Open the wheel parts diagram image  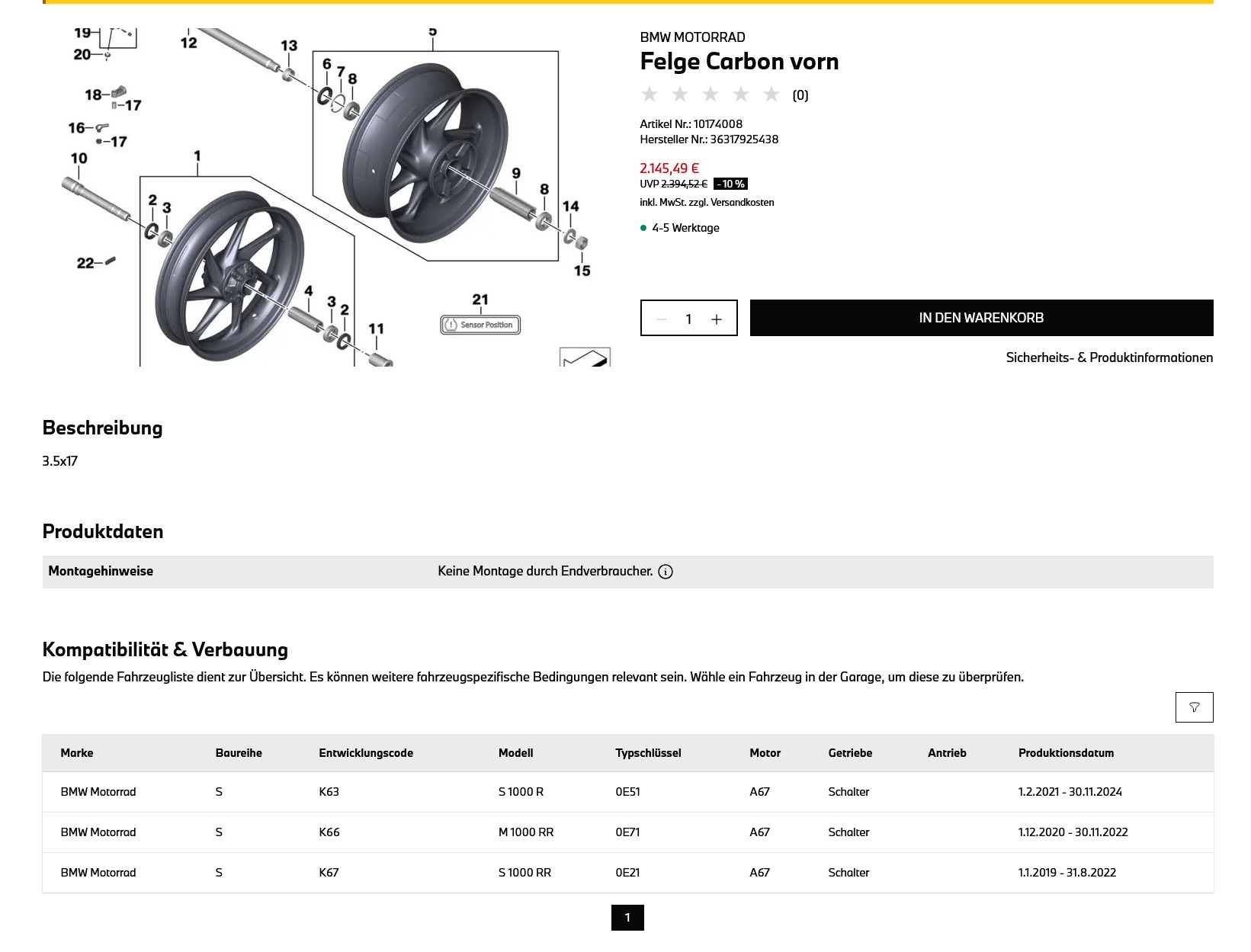(x=328, y=197)
